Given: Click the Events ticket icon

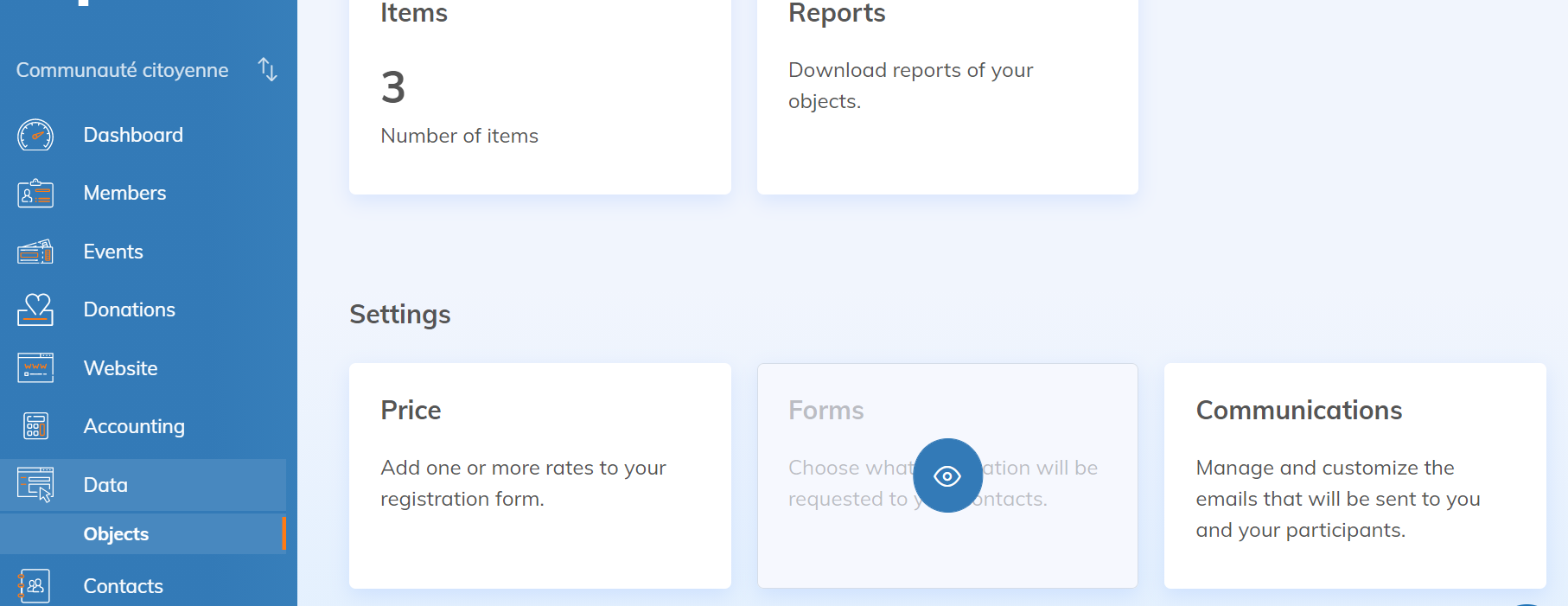Looking at the screenshot, I should pos(35,252).
